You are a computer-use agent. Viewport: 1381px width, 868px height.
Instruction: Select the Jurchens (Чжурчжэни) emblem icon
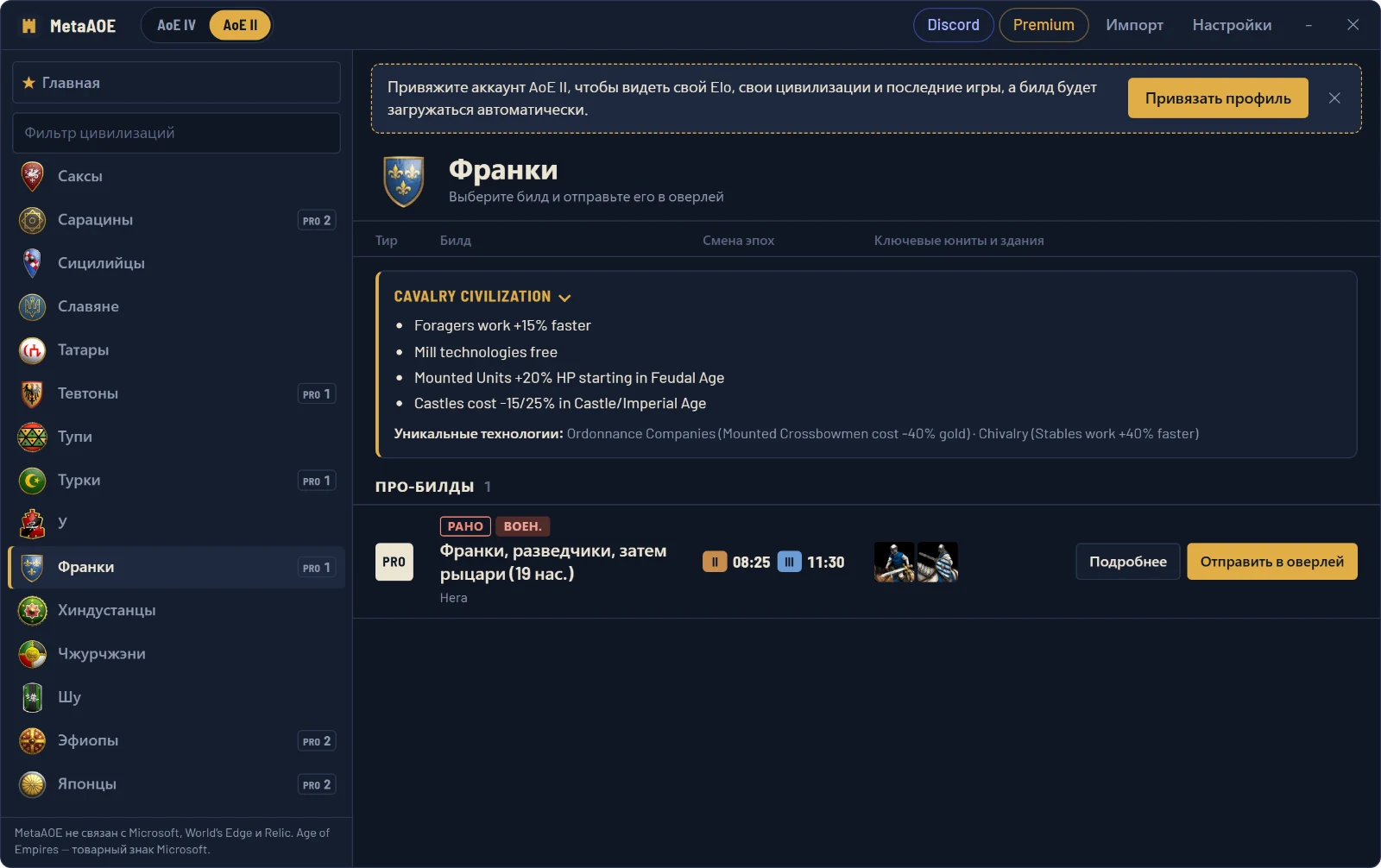click(x=33, y=654)
